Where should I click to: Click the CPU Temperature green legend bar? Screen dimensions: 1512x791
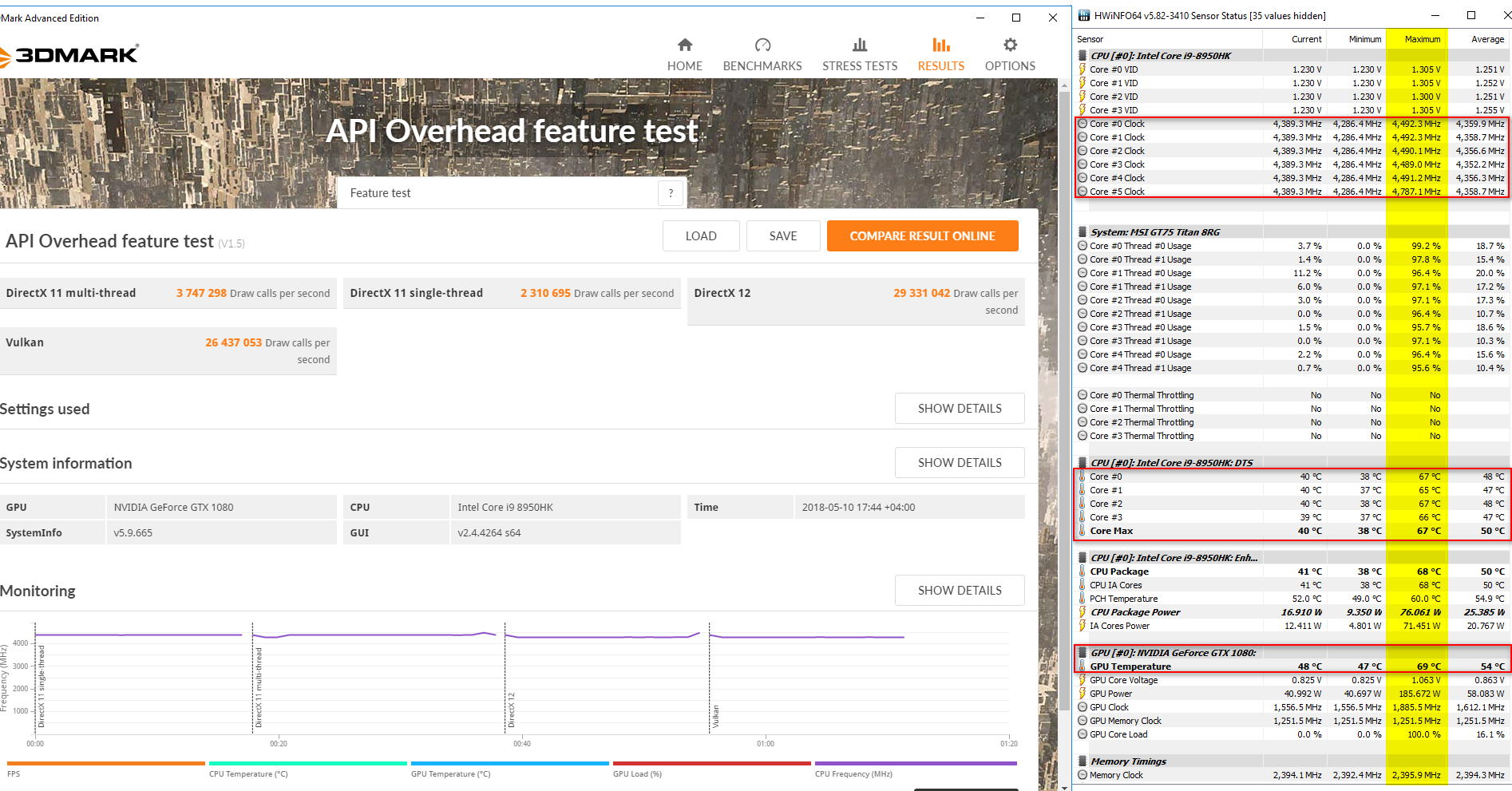308,763
